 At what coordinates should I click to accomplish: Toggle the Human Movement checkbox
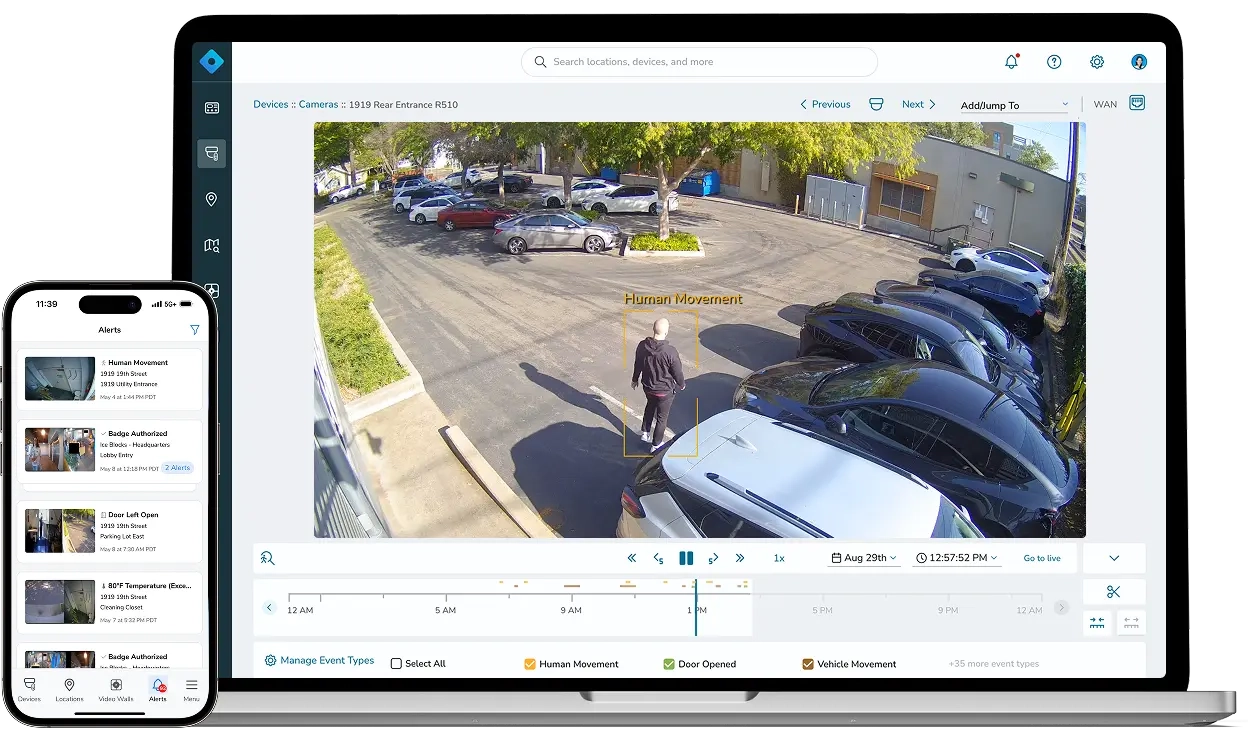[531, 664]
